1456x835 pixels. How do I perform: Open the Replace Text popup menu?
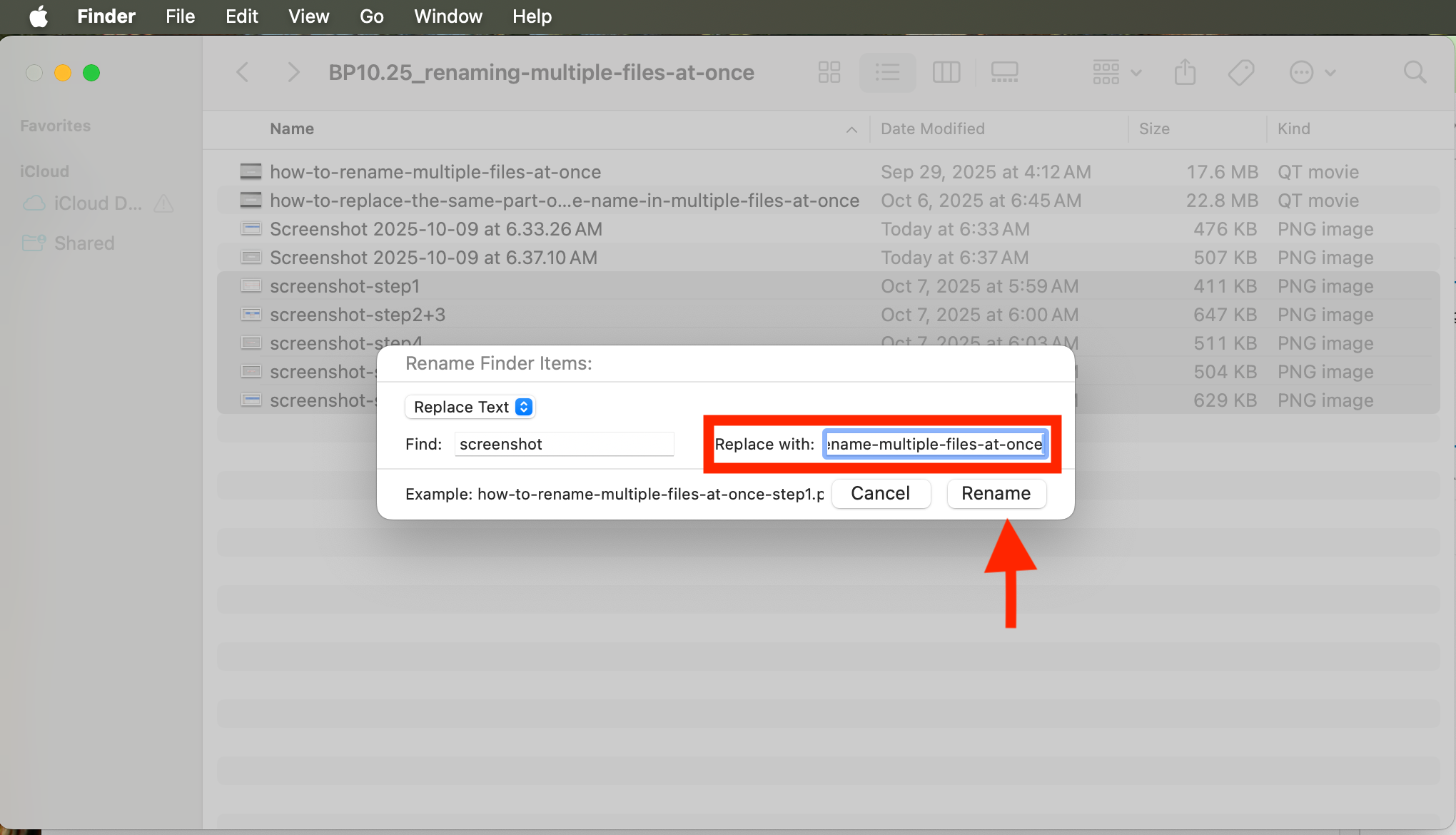point(470,407)
